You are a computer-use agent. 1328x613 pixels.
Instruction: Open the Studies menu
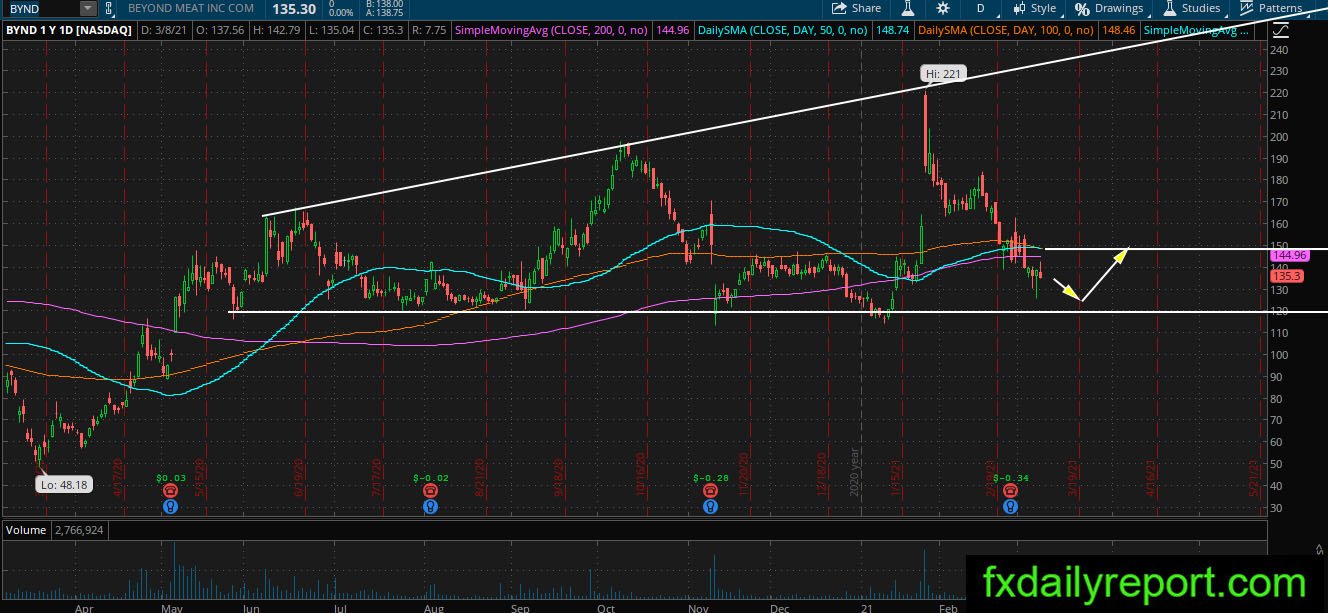pos(1191,8)
